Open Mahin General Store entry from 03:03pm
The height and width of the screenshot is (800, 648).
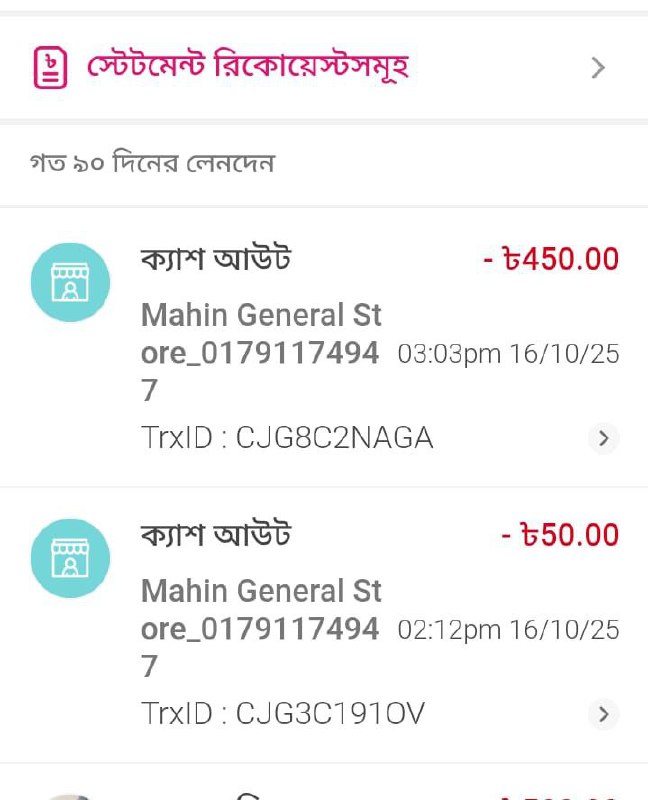[x=260, y=352]
